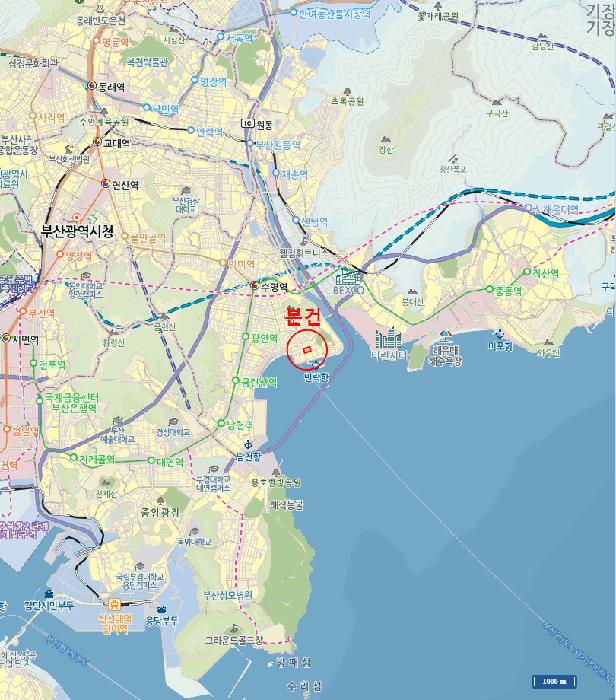Click the red 본건 label
This screenshot has height=700, width=616.
(x=303, y=317)
